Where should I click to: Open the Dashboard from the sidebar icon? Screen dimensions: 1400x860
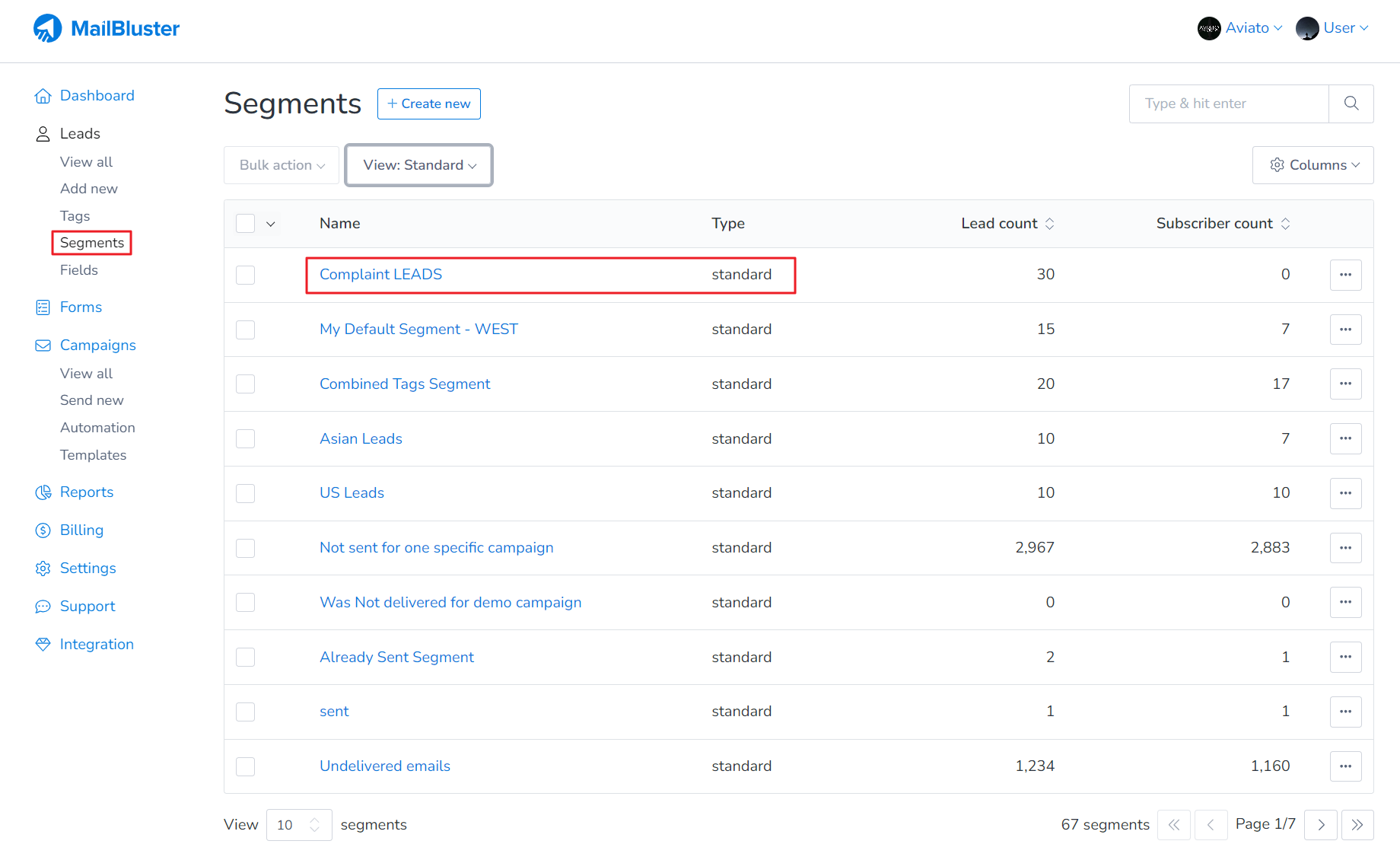[43, 95]
